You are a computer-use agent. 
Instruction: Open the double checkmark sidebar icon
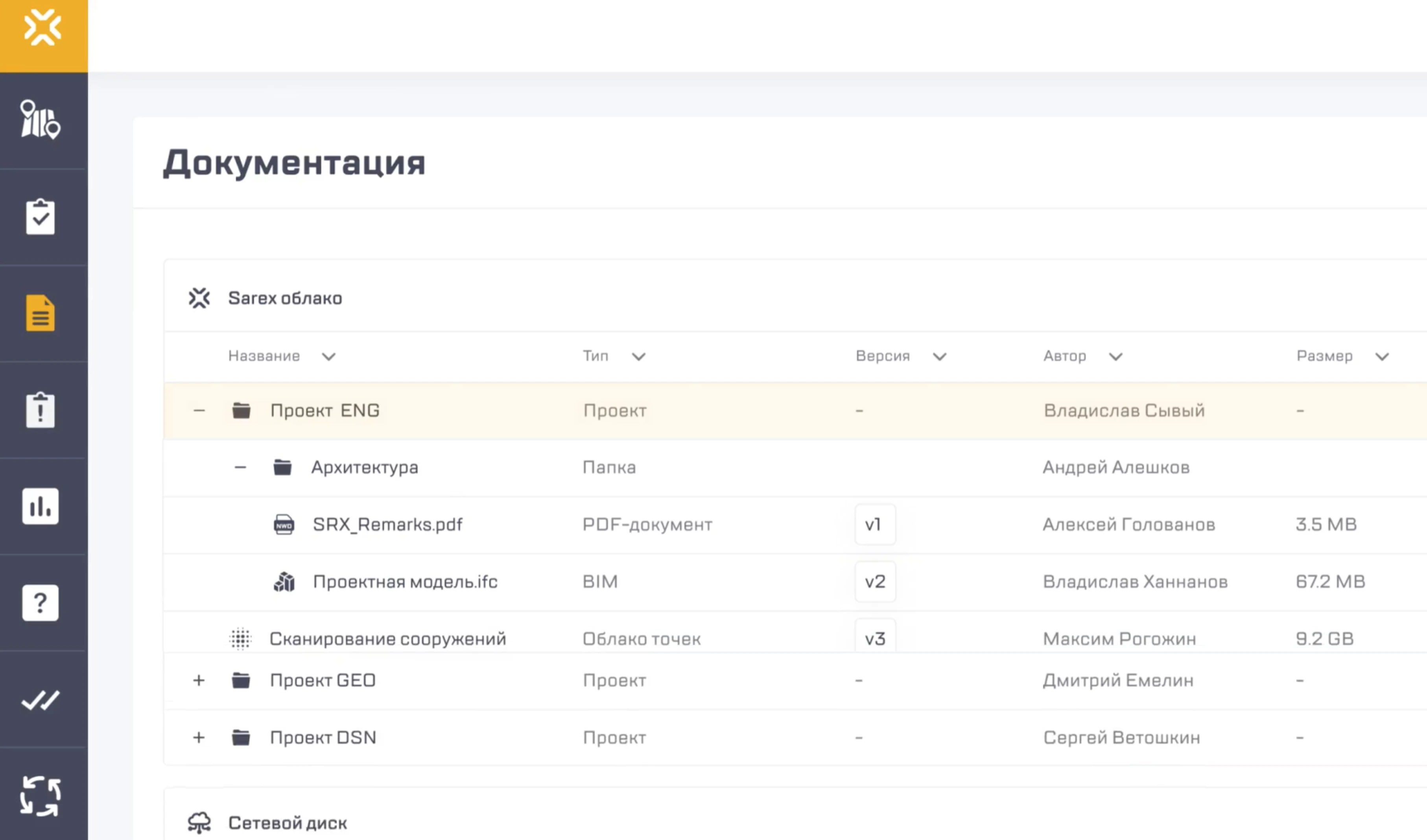tap(40, 700)
